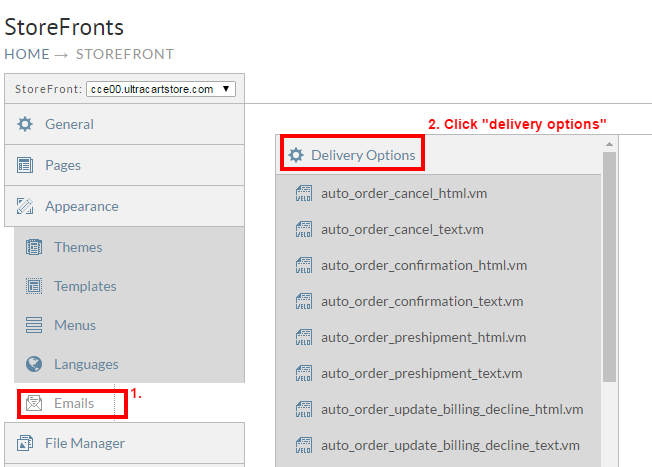Click the email list scrollbar thumb

click(x=609, y=267)
